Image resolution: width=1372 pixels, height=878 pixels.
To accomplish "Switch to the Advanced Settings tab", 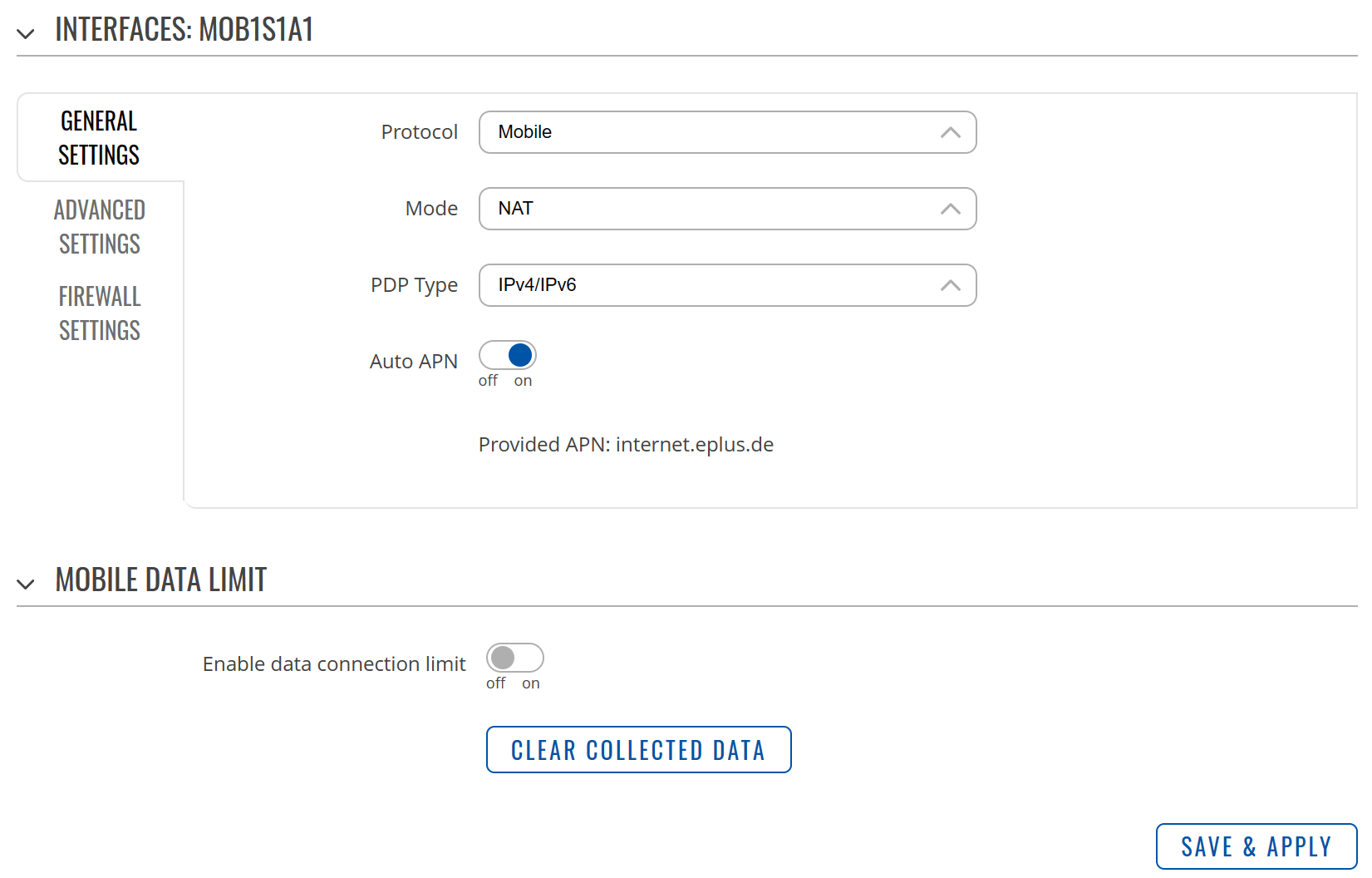I will point(100,226).
